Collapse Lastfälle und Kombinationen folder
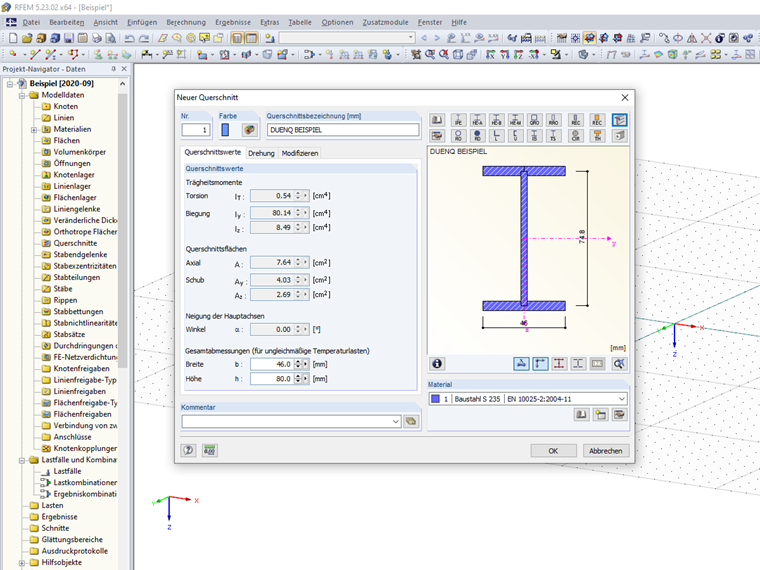 coord(22,460)
